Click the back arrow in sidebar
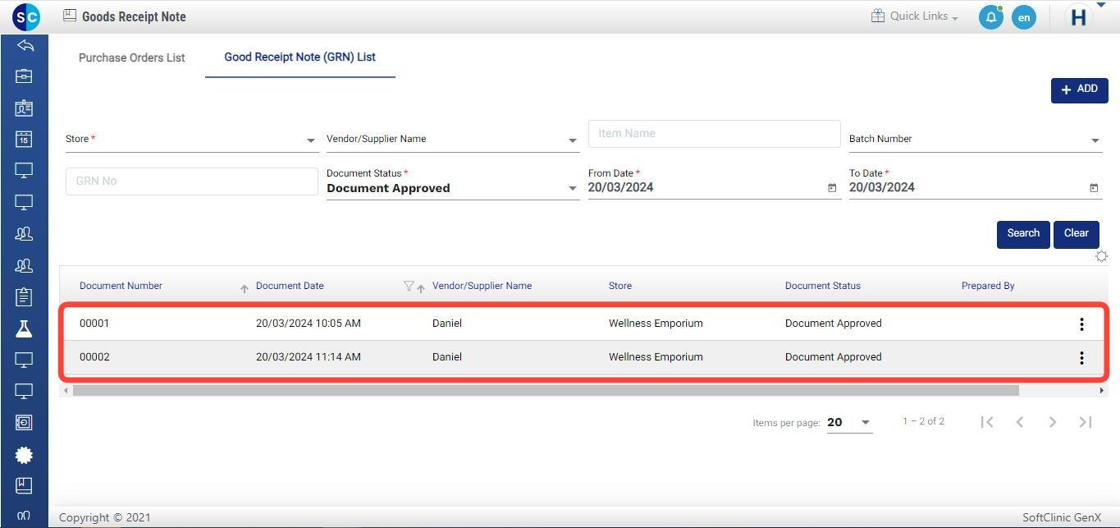The width and height of the screenshot is (1120, 528). [x=25, y=46]
